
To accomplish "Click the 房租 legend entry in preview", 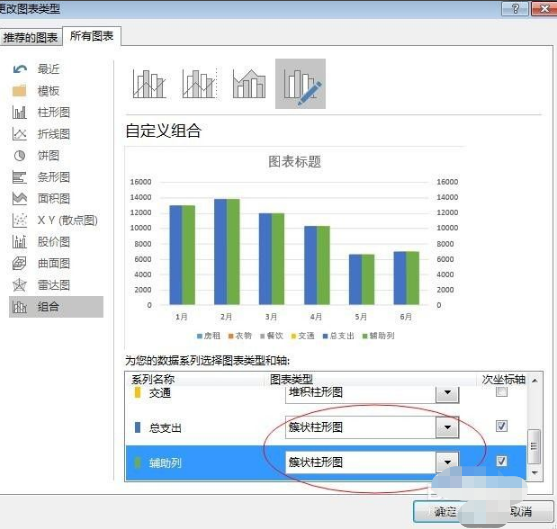I will tap(209, 336).
